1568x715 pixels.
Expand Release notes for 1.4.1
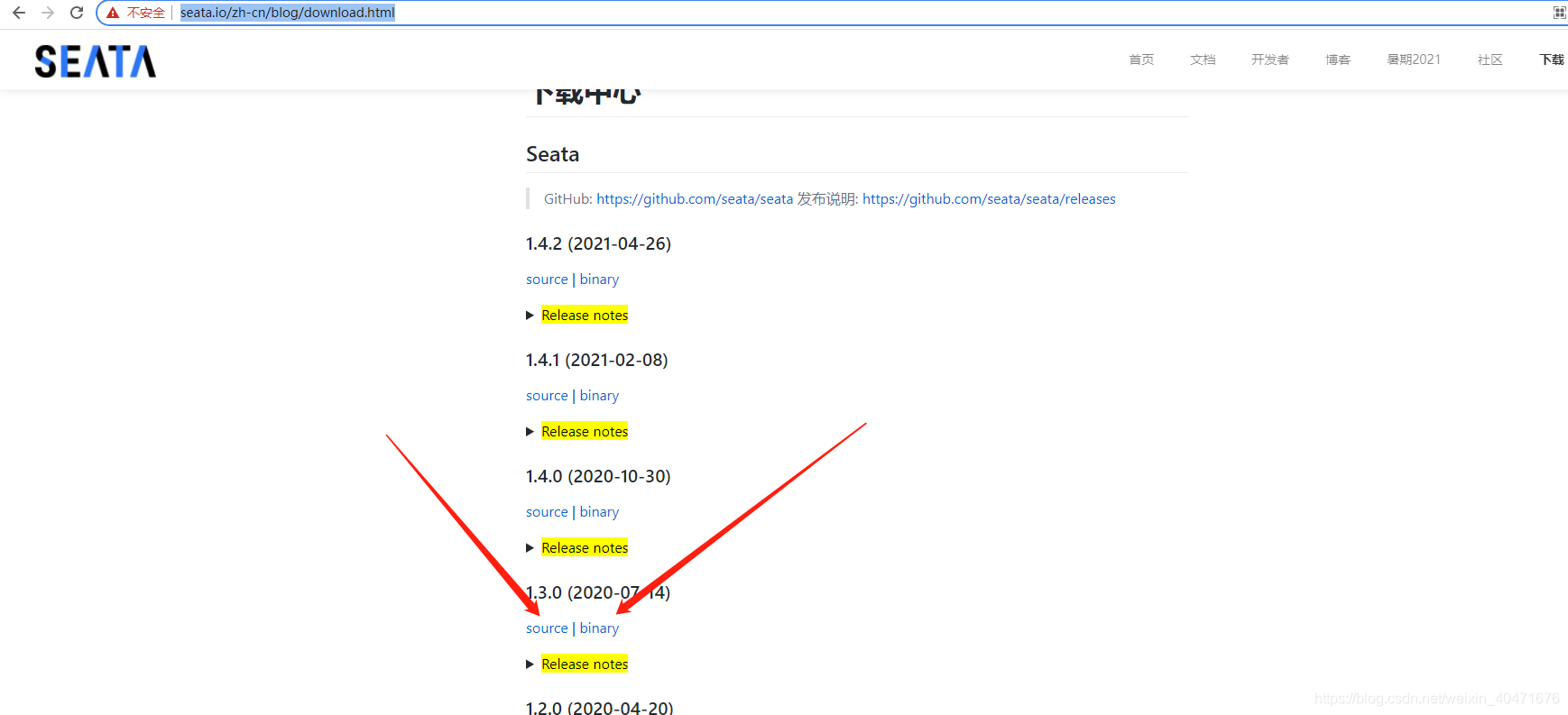click(585, 432)
